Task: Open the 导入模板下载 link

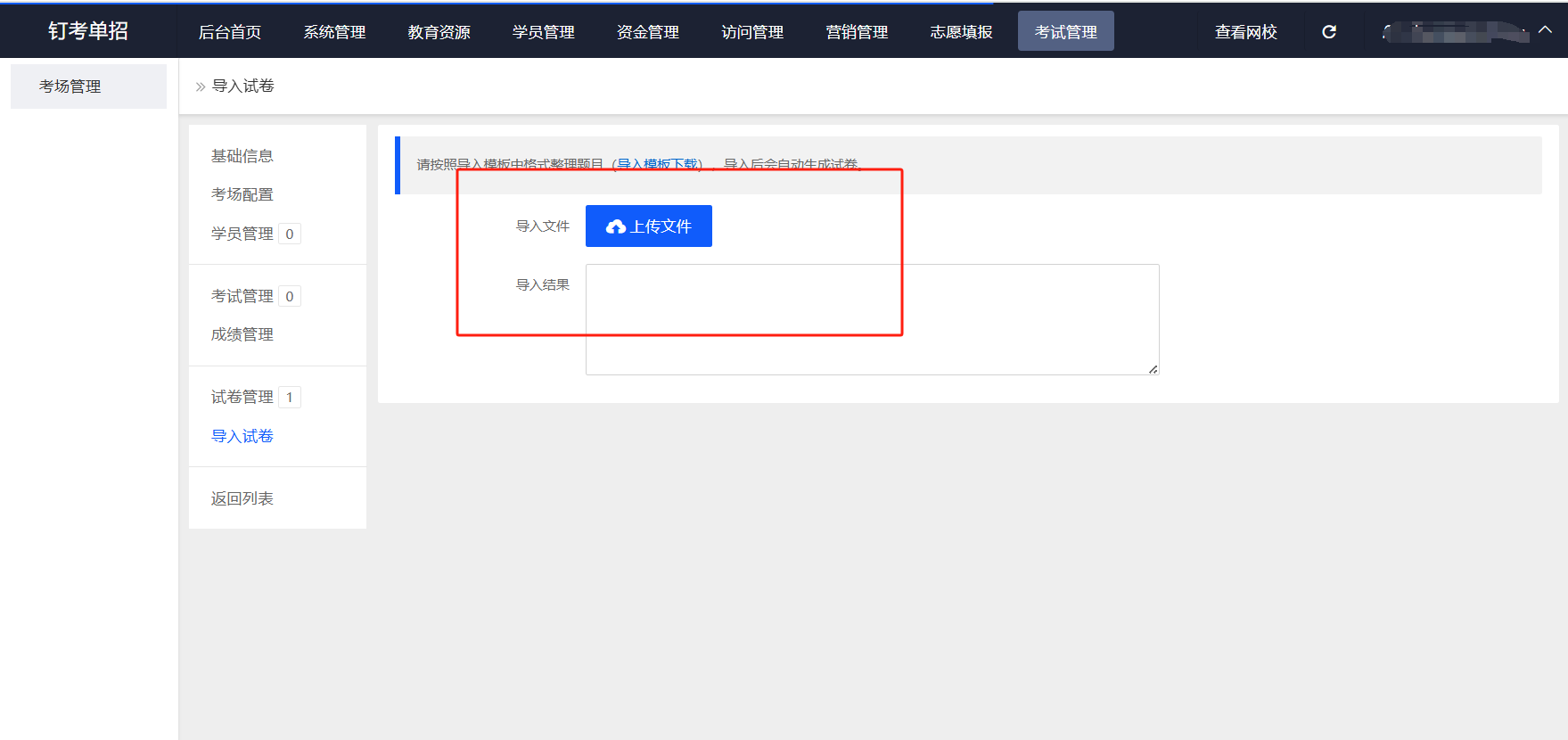Action: (x=658, y=164)
